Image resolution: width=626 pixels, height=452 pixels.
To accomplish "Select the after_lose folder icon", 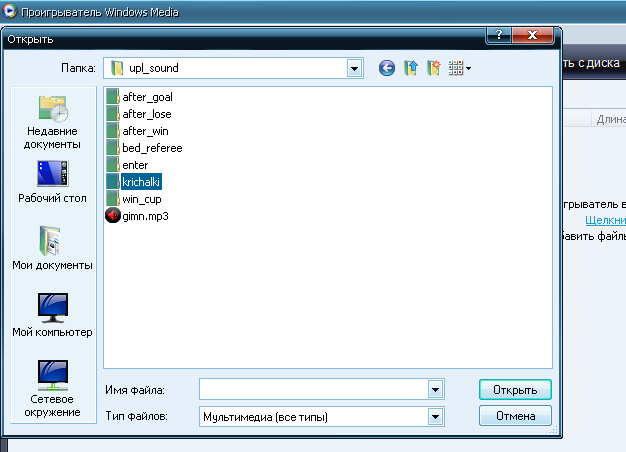I will 113,114.
